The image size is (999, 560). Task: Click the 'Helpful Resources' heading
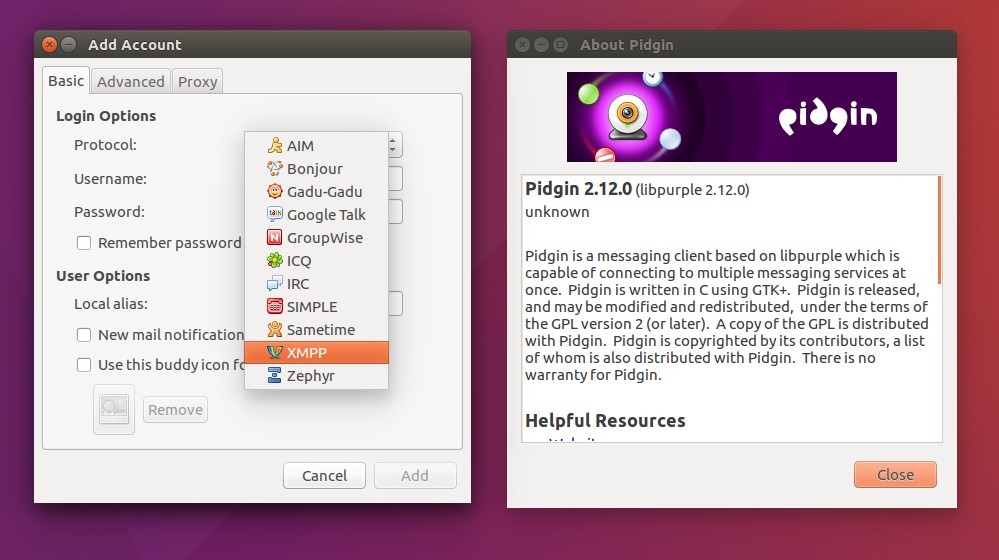coord(605,420)
